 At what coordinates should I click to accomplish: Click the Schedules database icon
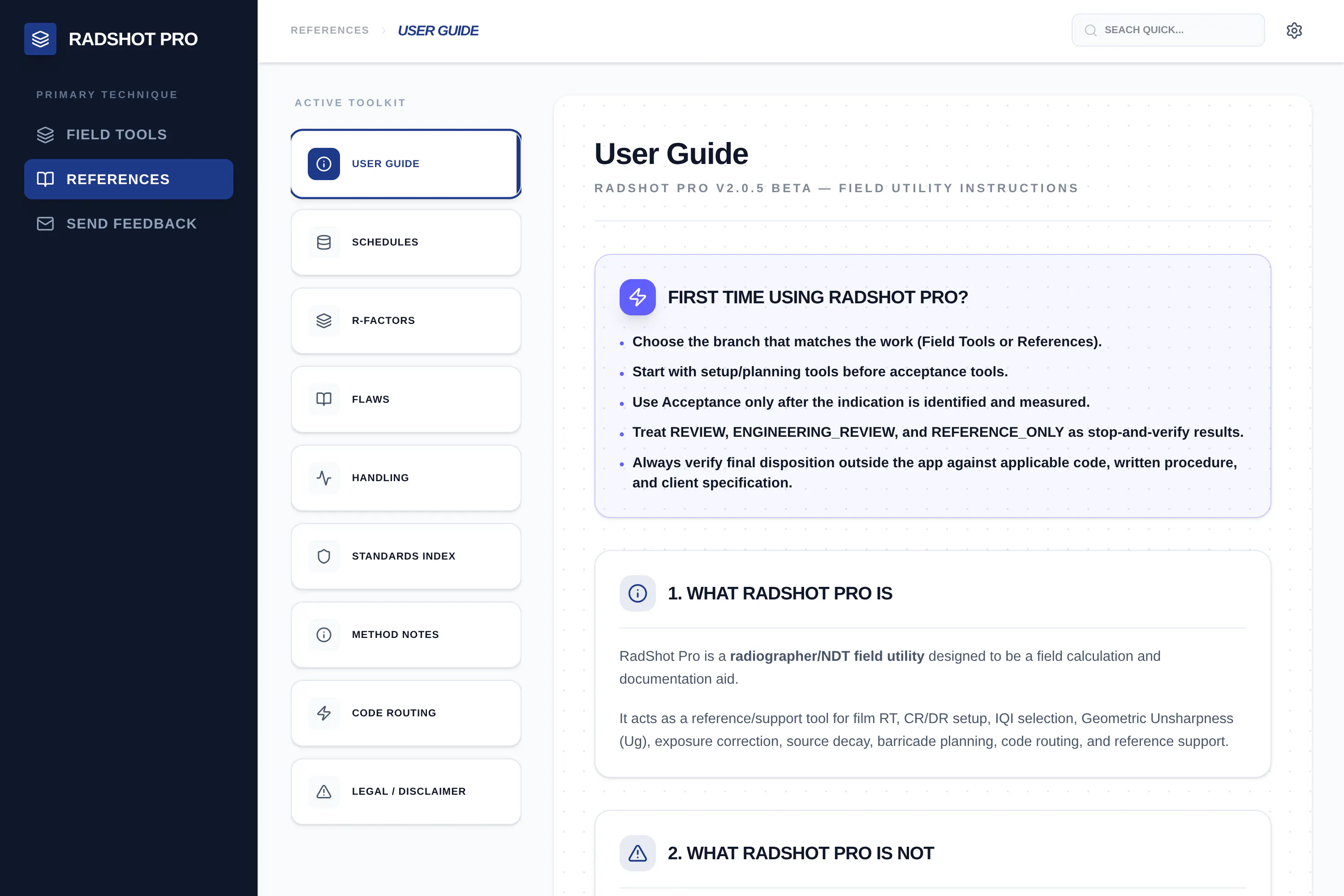324,242
